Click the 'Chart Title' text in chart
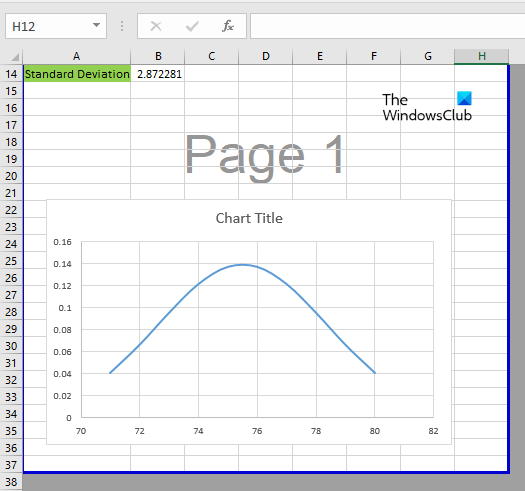The image size is (525, 491). (249, 218)
